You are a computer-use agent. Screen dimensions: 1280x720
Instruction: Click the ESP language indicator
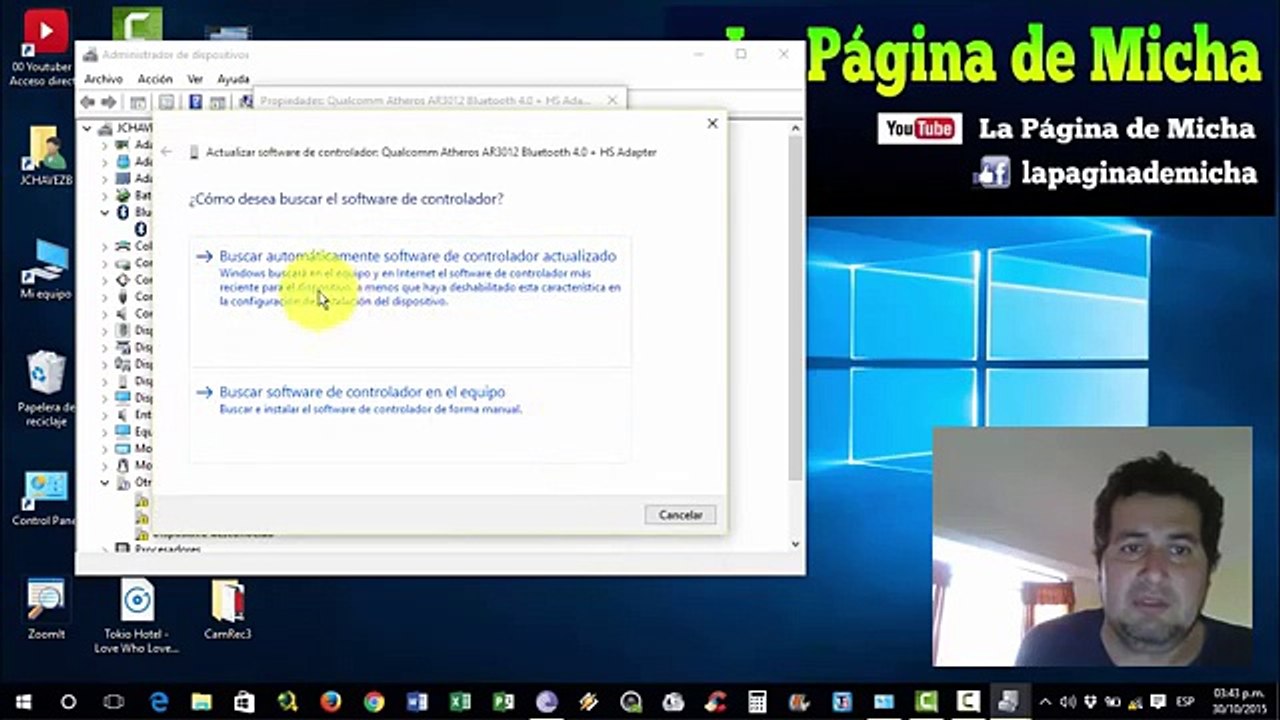1186,702
